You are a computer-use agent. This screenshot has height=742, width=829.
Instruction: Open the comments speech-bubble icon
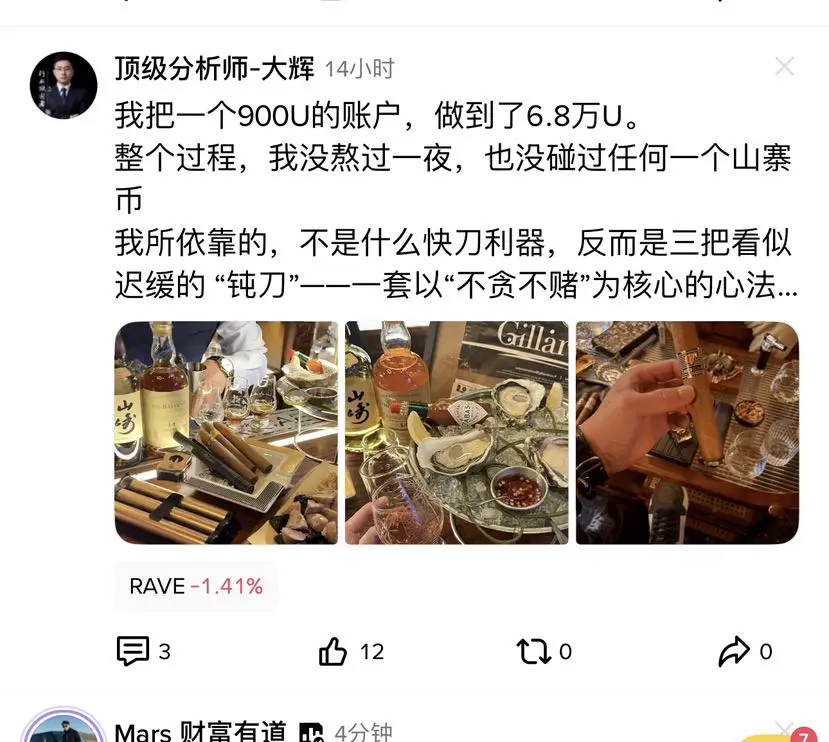click(x=133, y=651)
